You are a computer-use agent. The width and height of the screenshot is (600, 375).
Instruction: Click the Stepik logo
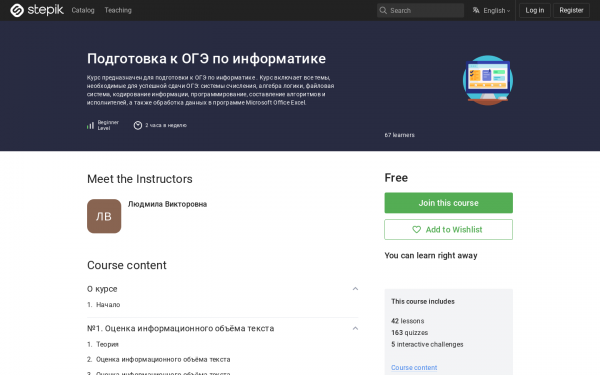tap(37, 10)
